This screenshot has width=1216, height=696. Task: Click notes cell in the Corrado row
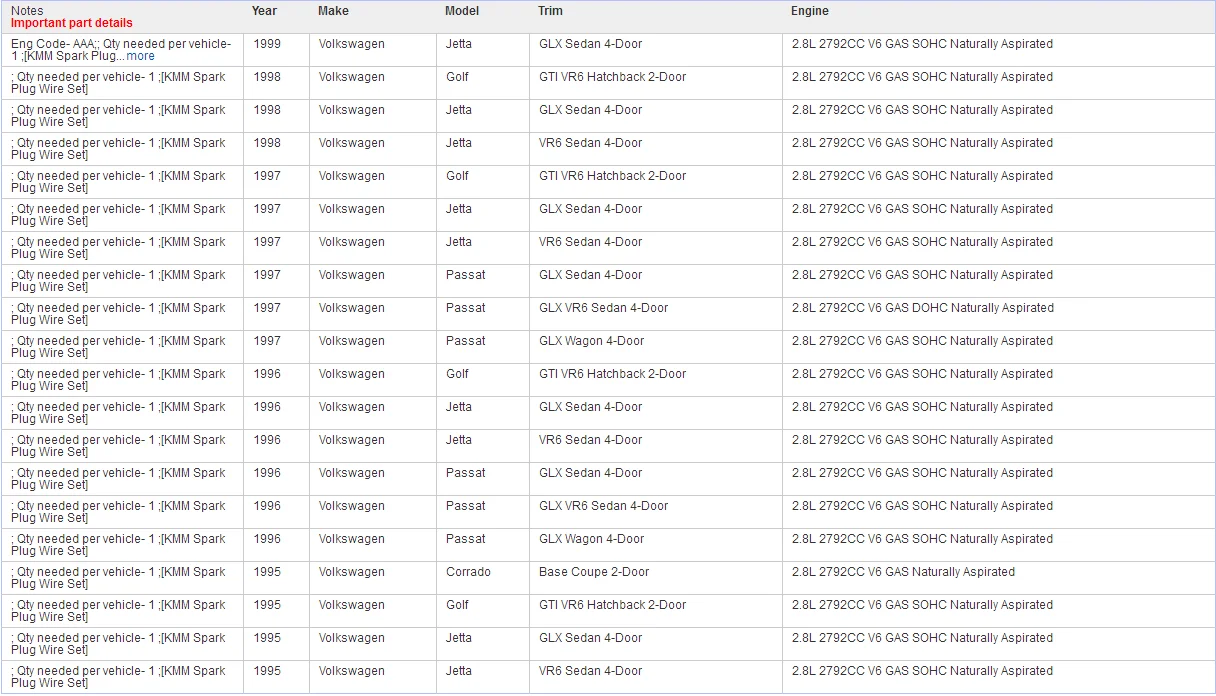click(121, 578)
